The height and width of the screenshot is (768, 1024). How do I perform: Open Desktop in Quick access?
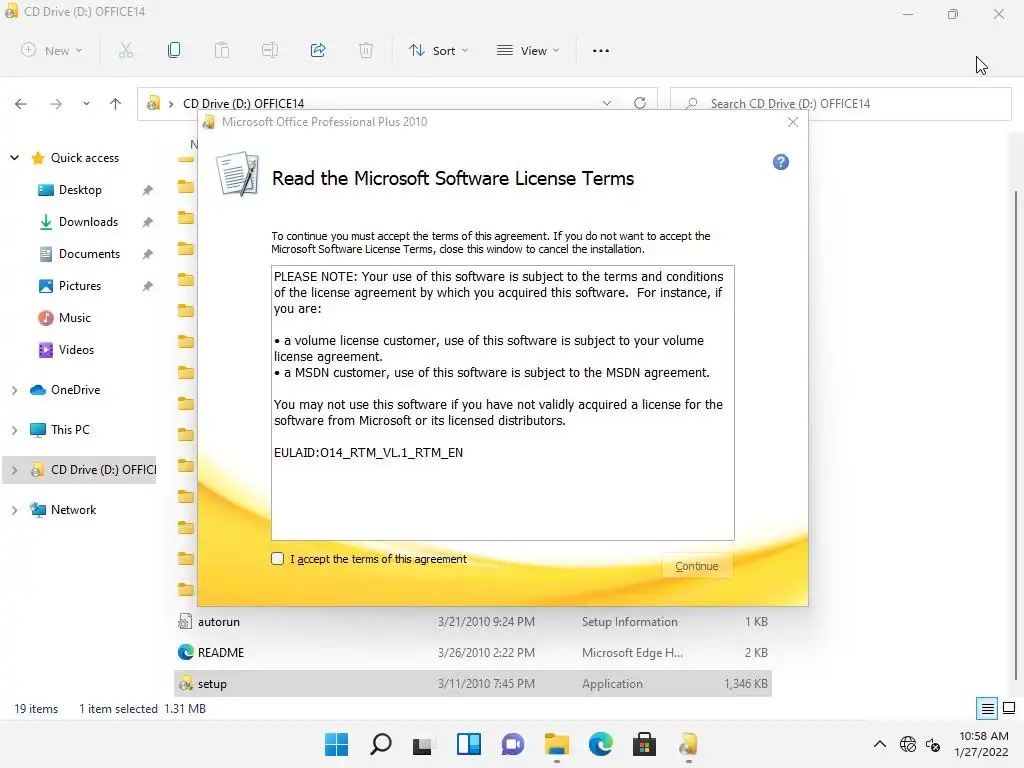pyautogui.click(x=80, y=190)
